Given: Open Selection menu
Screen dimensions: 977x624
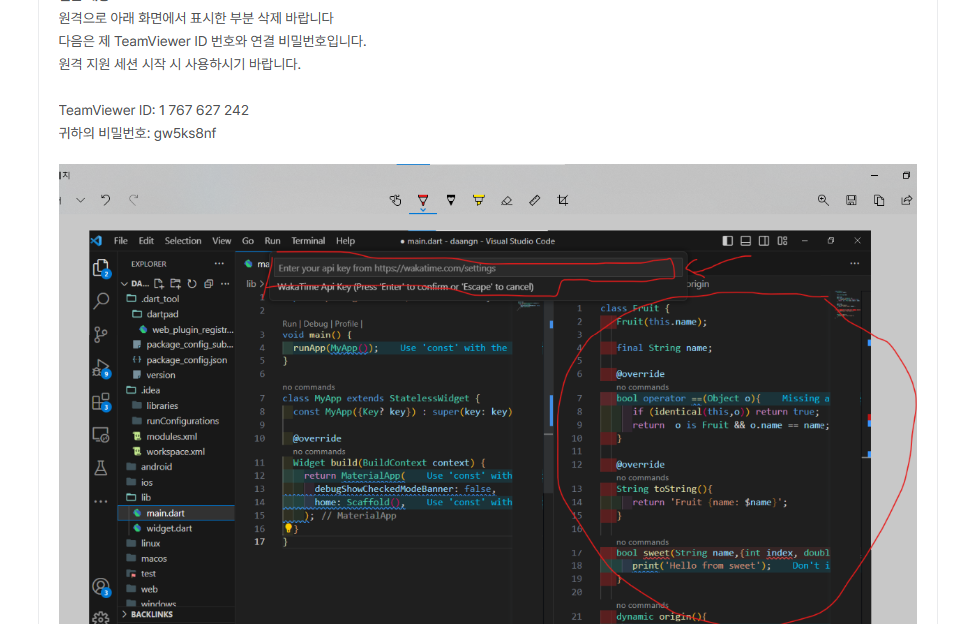Looking at the screenshot, I should pos(183,241).
